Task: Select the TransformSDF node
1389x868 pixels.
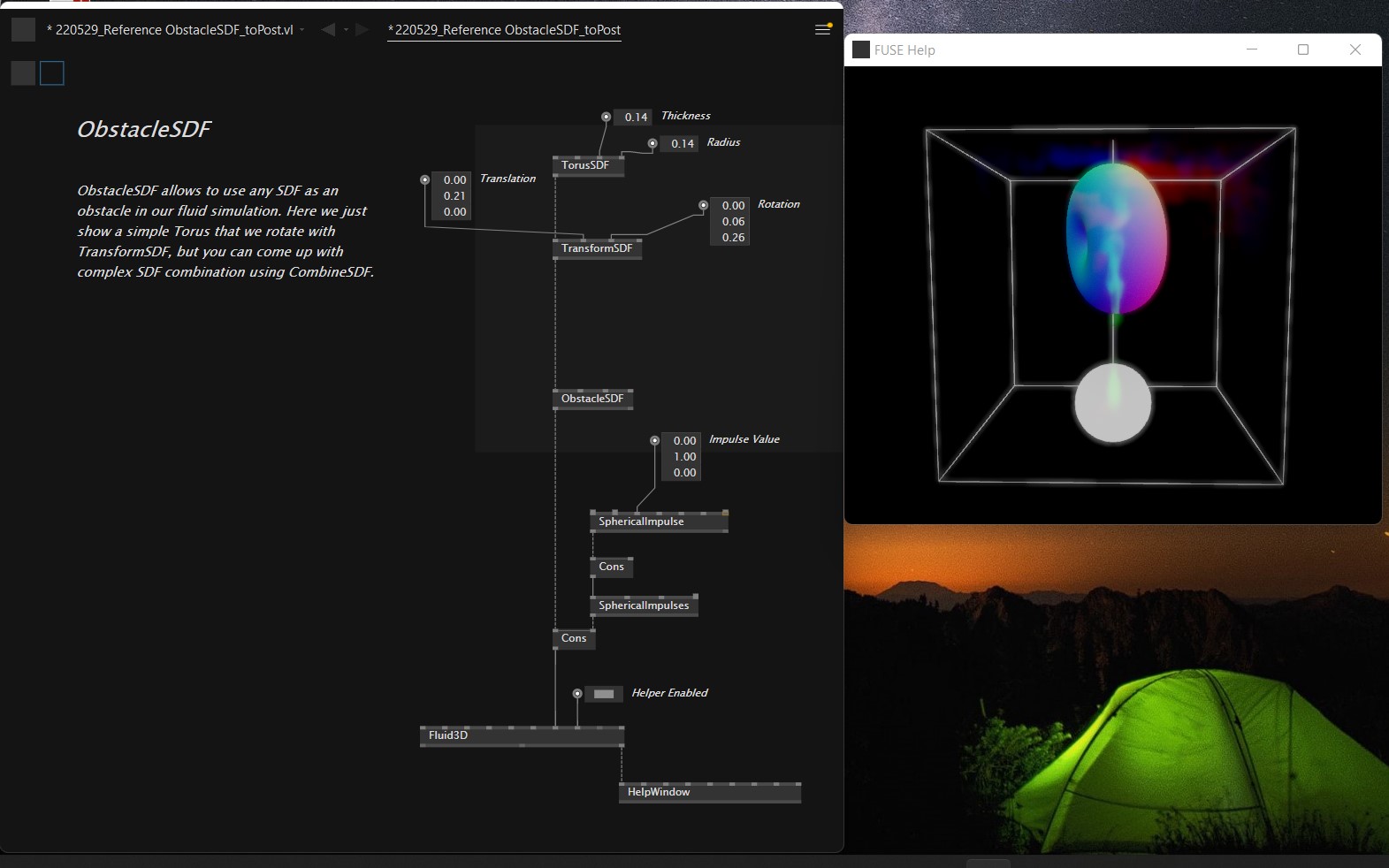Action: pyautogui.click(x=597, y=248)
